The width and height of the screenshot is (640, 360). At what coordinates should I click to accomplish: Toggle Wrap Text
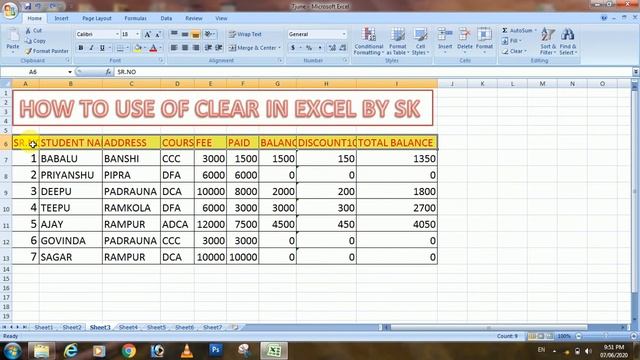pyautogui.click(x=245, y=34)
